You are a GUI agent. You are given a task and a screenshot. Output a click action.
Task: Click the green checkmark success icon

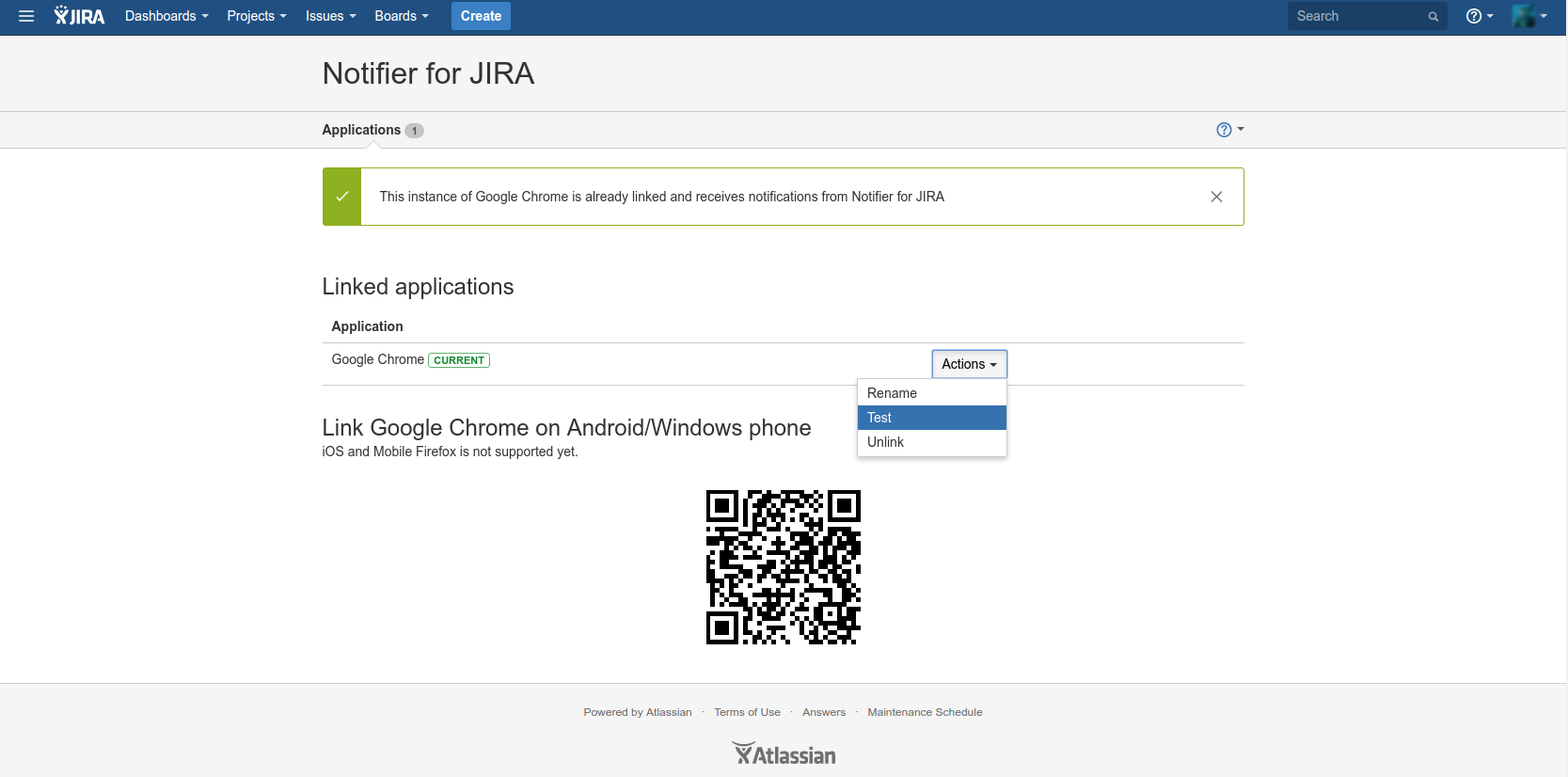click(342, 197)
